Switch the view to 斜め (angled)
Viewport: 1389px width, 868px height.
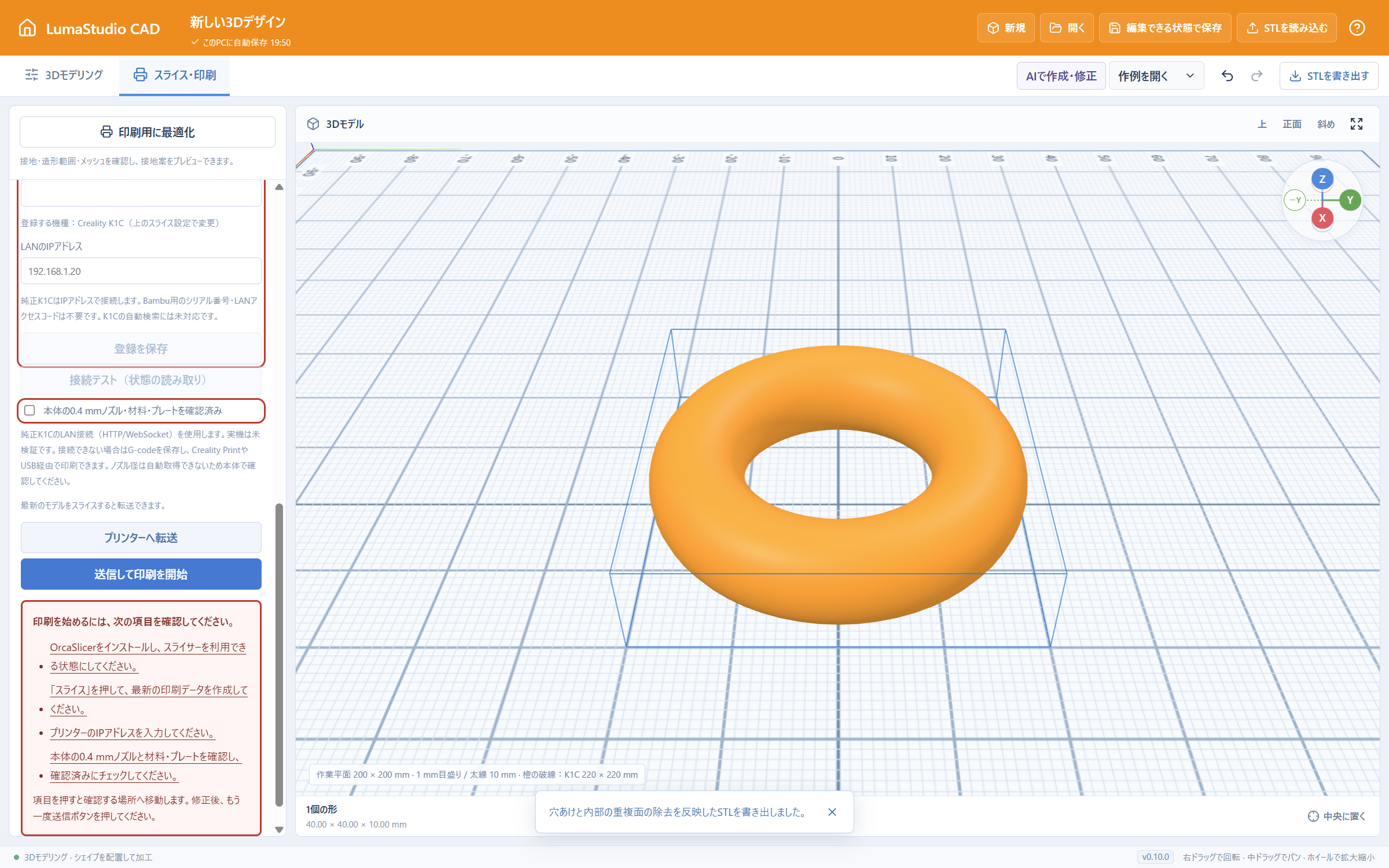[x=1325, y=124]
